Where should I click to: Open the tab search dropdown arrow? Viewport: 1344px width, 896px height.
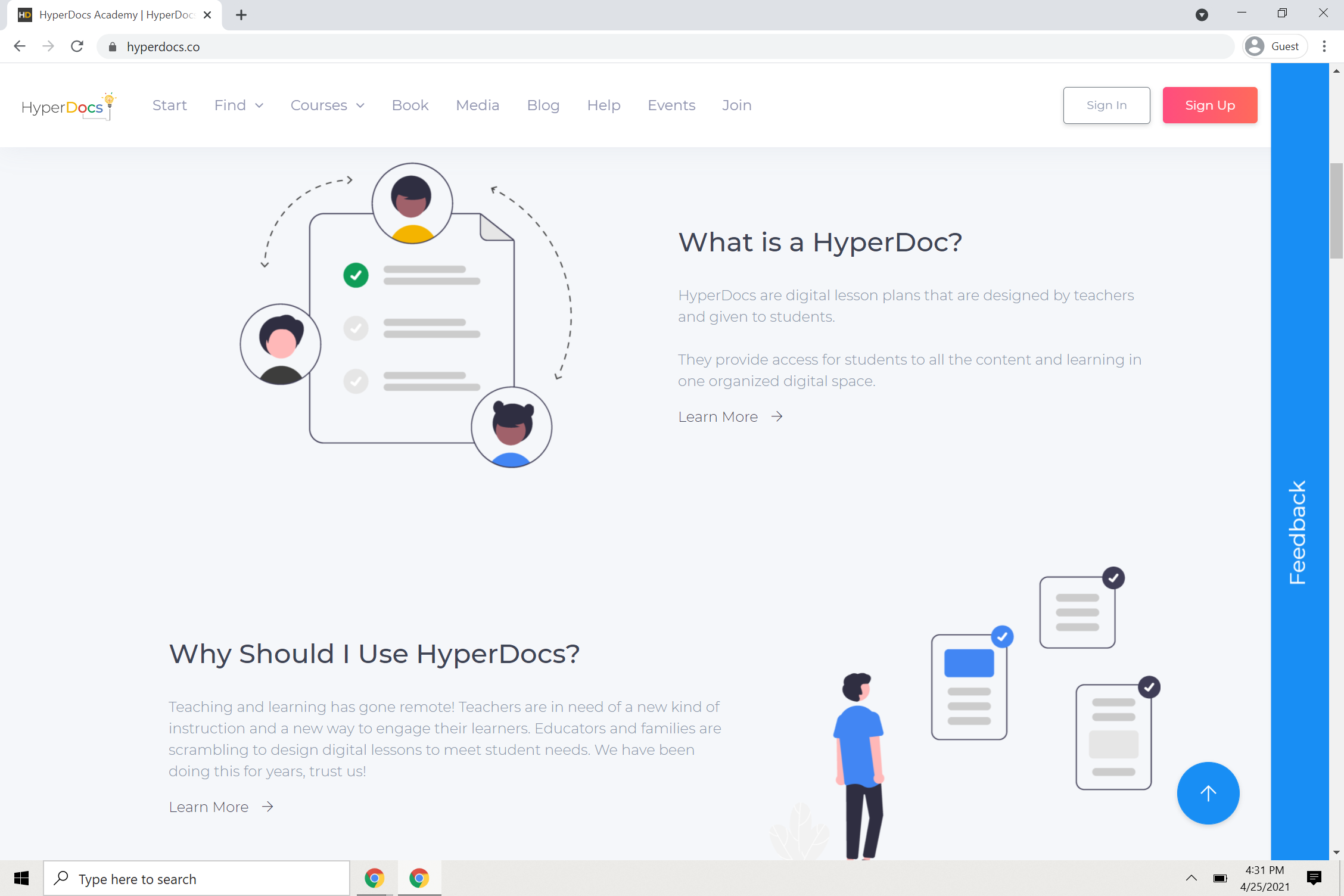1202,15
